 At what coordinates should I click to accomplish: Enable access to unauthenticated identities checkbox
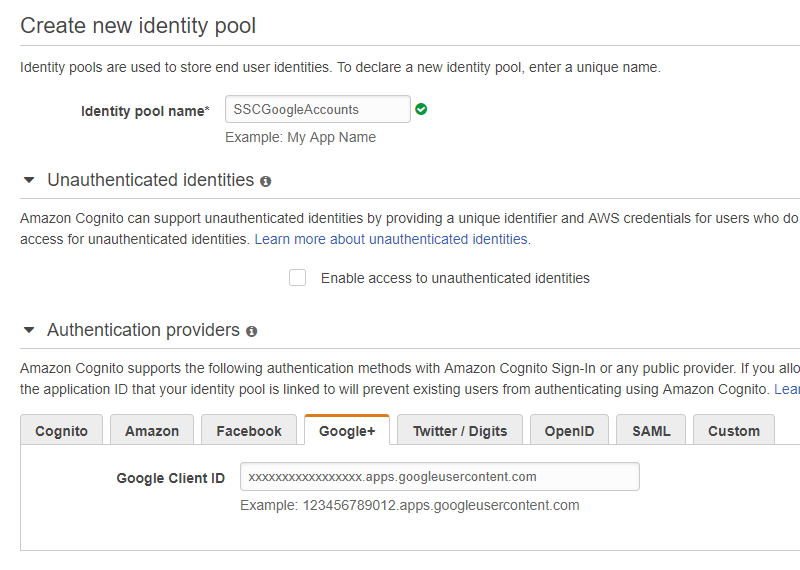point(297,278)
